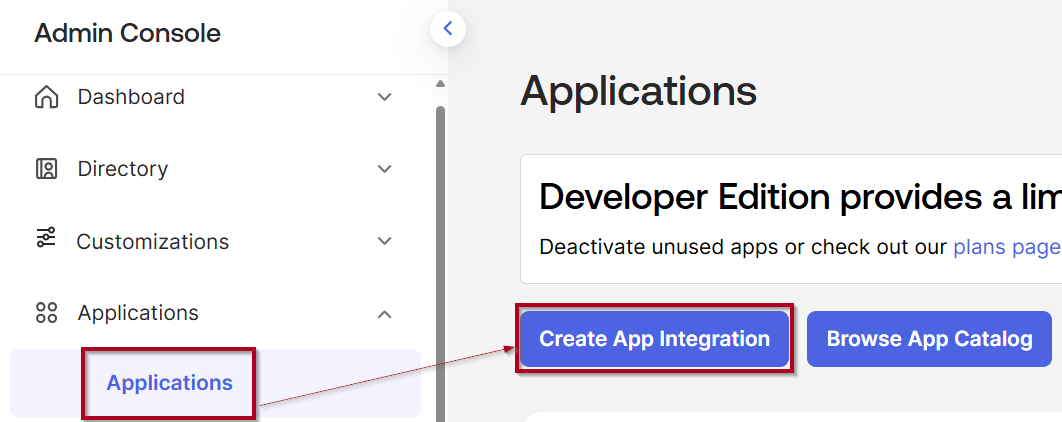Expand the Customizations section chevron

click(x=384, y=241)
